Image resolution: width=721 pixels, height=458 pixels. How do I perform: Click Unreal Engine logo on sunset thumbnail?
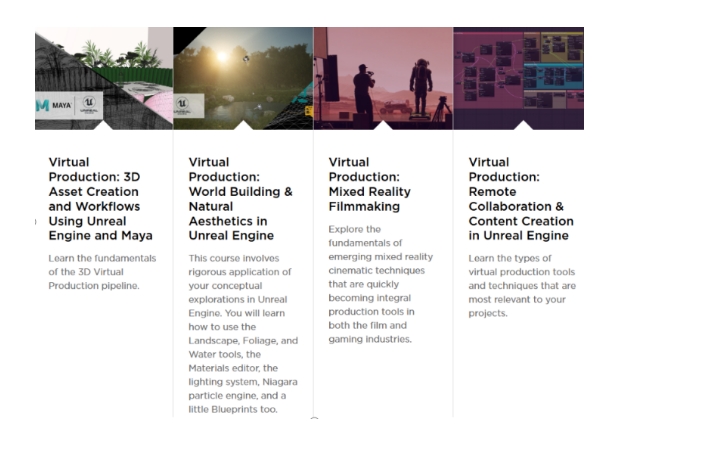[182, 106]
